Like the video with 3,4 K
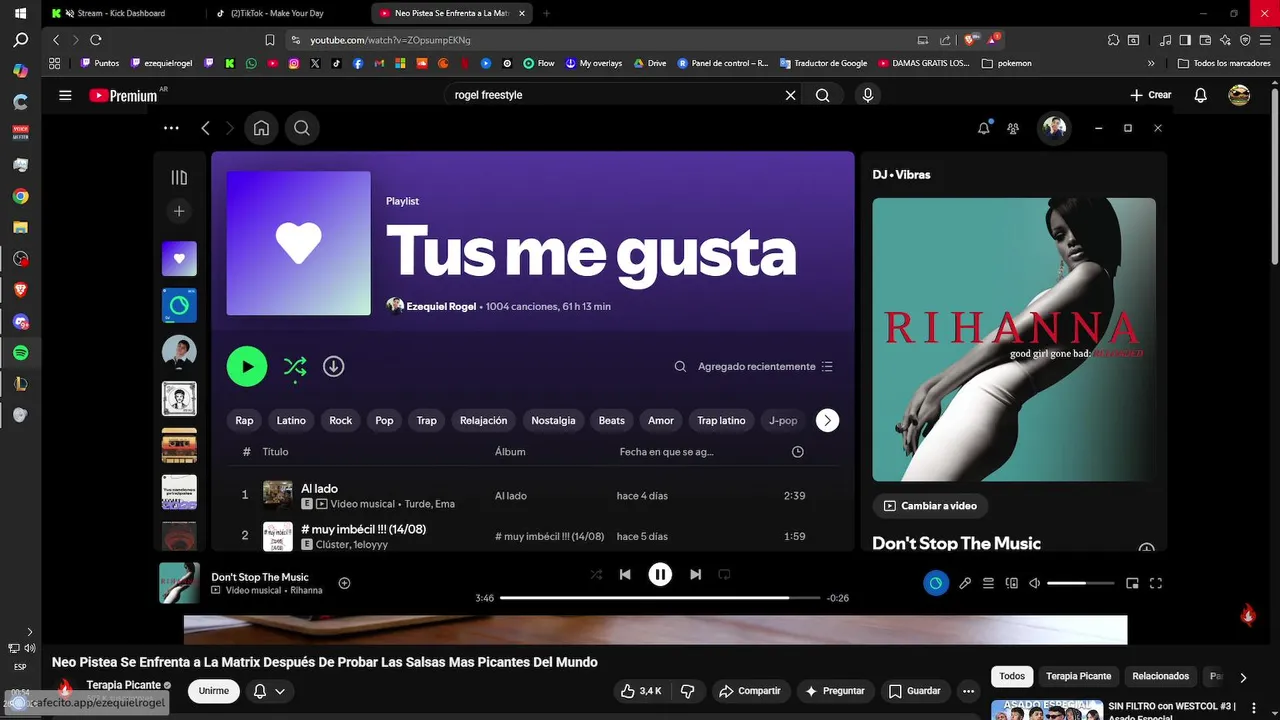The height and width of the screenshot is (720, 1280). tap(641, 691)
